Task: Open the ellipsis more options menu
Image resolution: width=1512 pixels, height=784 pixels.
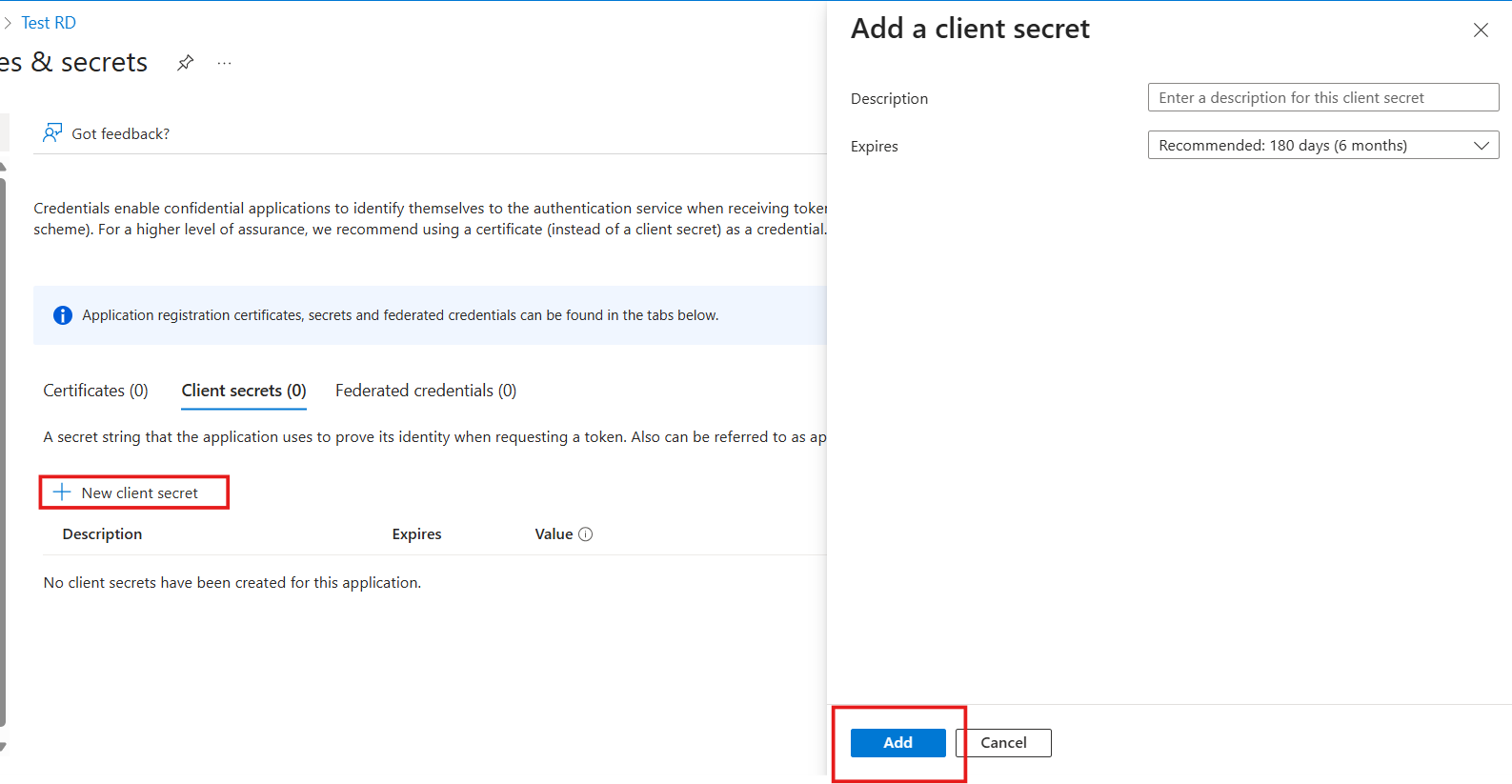Action: pyautogui.click(x=224, y=63)
